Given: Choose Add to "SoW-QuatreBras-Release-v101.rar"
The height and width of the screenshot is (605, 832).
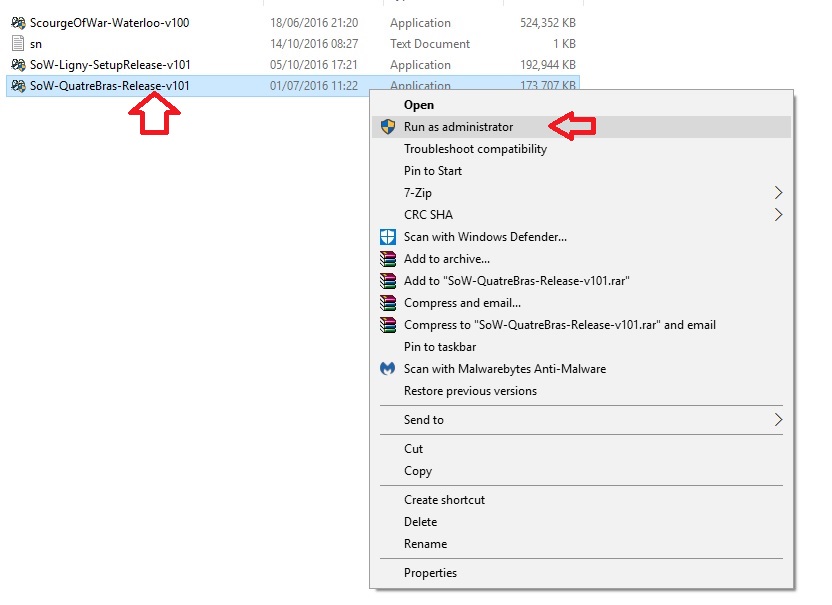Looking at the screenshot, I should coord(582,281).
